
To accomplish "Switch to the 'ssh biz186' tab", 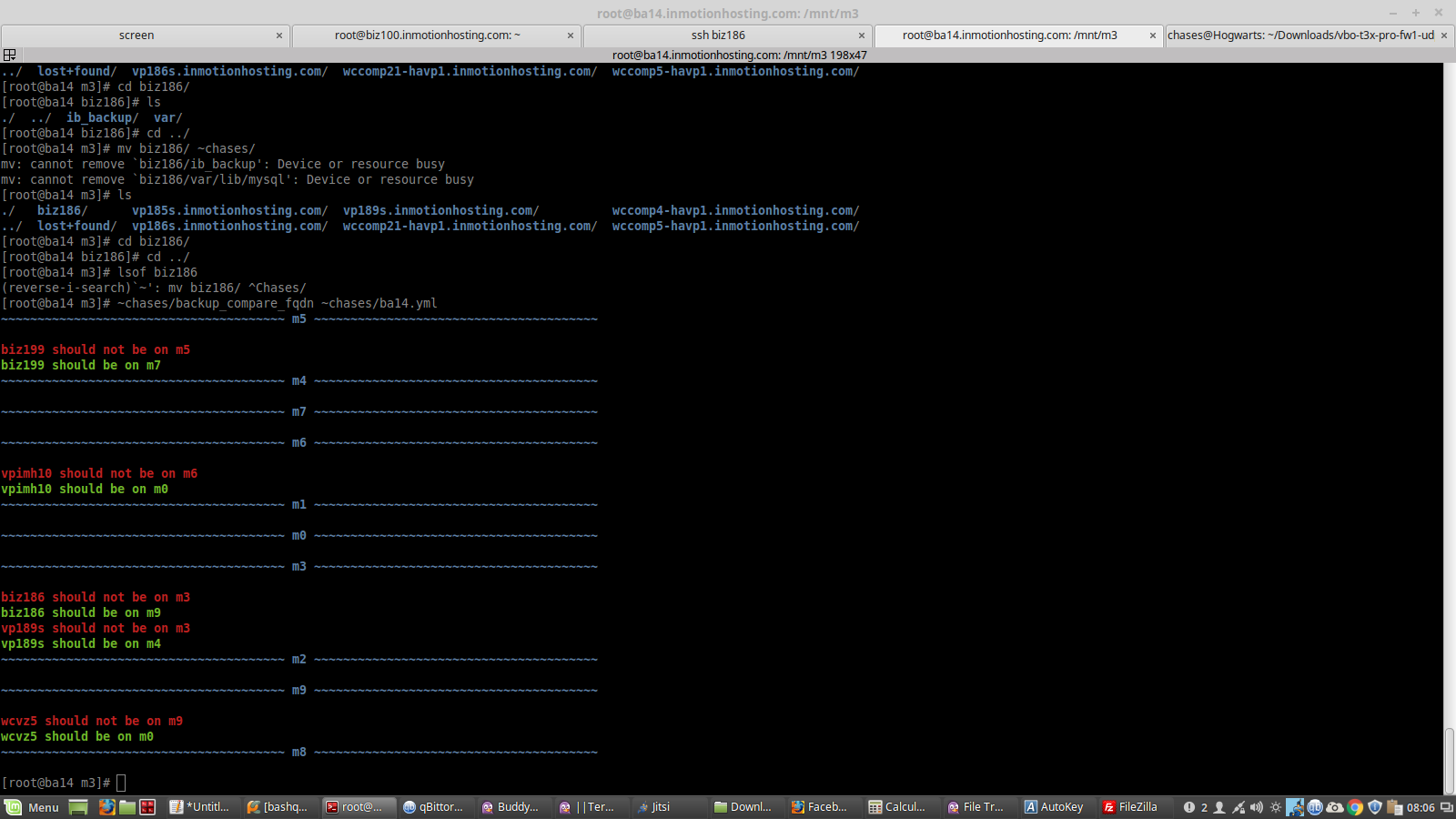I will 718,35.
